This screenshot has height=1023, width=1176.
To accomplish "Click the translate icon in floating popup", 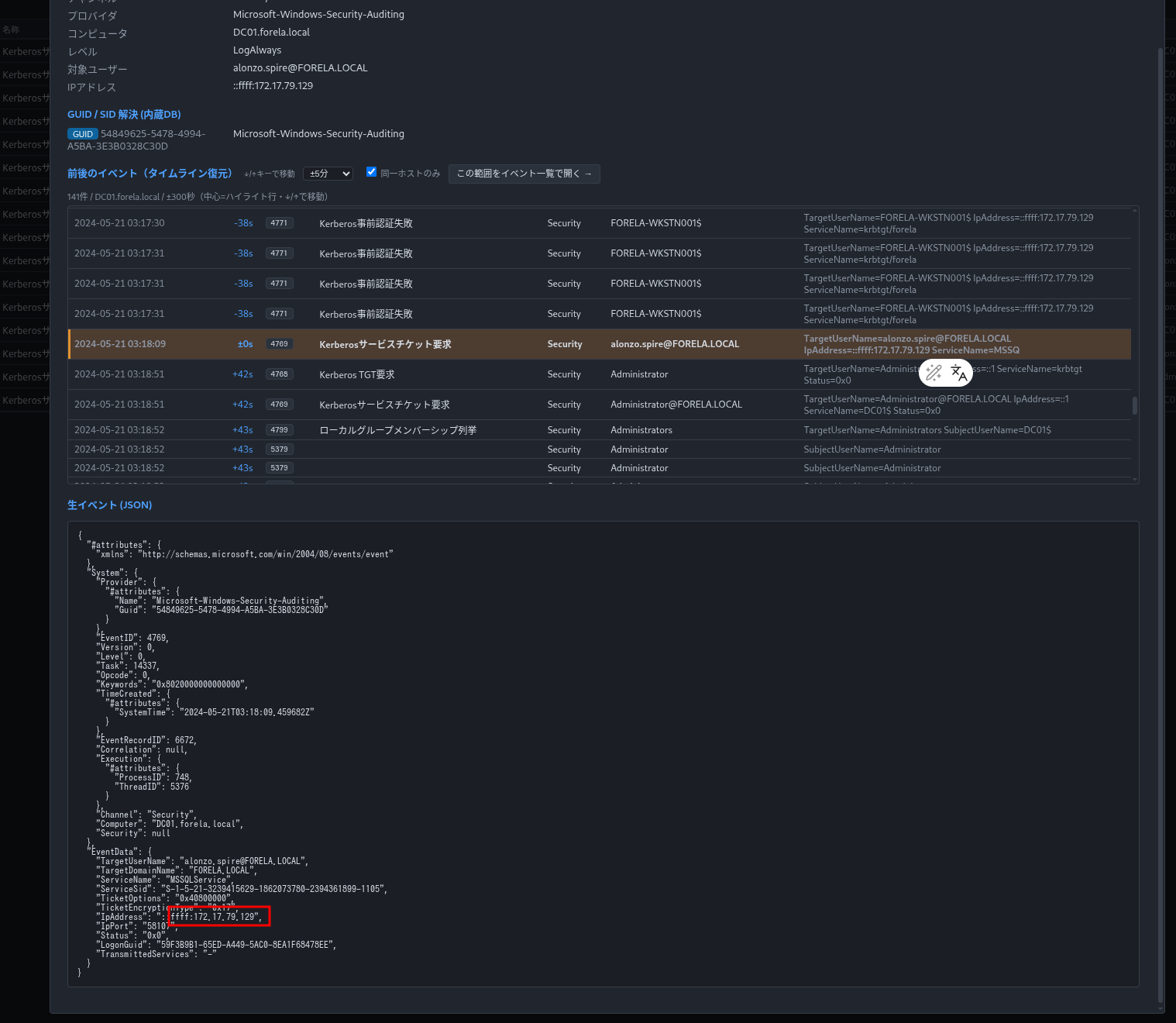I will pos(959,374).
